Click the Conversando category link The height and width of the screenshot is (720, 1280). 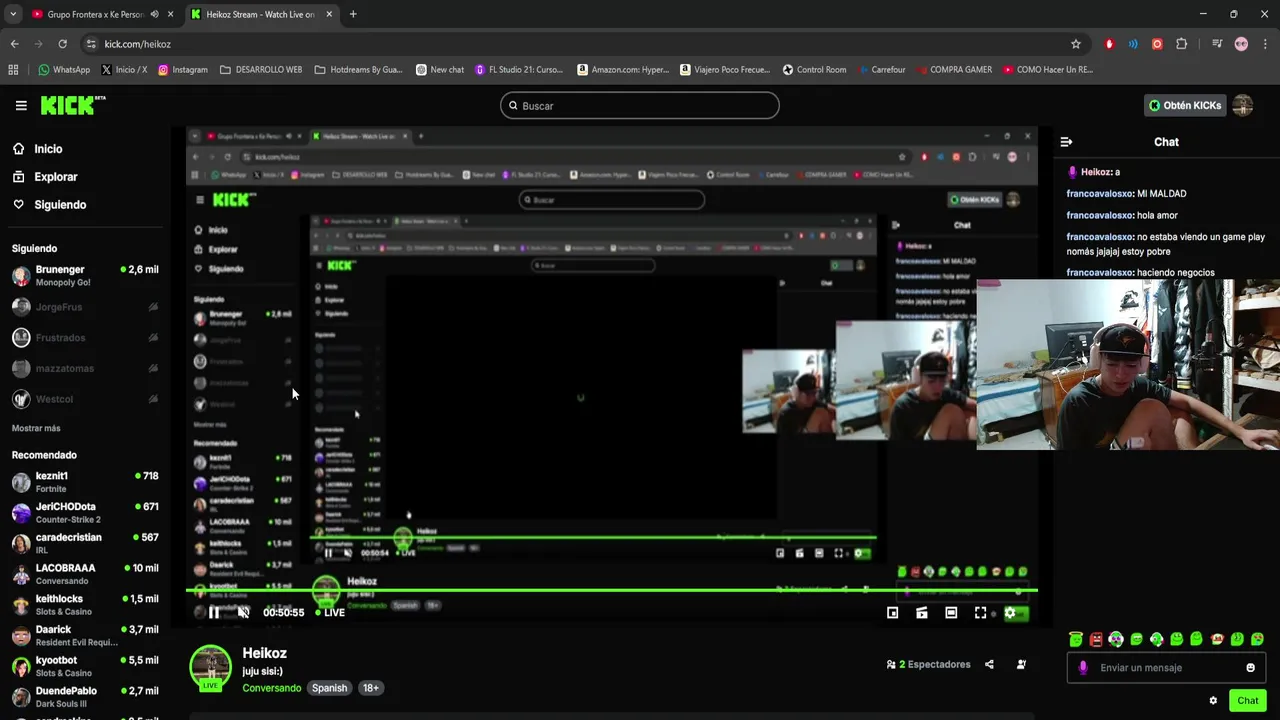[271, 688]
